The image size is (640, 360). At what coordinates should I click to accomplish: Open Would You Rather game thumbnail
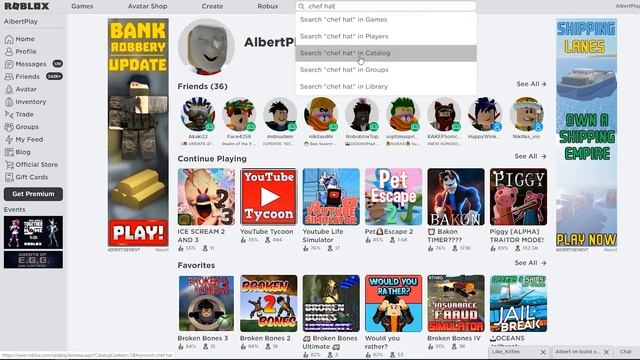coord(393,303)
